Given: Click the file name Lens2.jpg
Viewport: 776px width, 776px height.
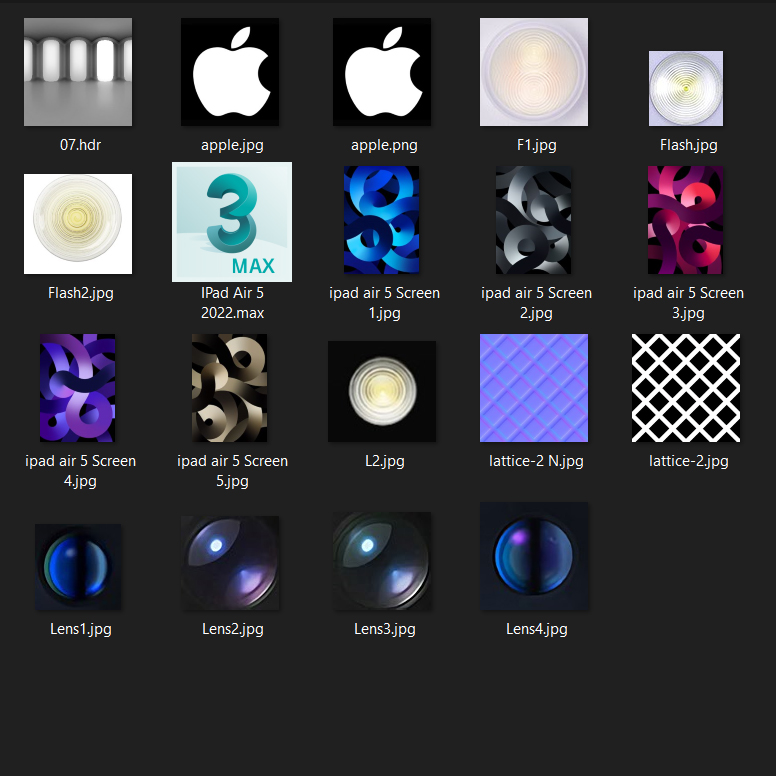Looking at the screenshot, I should pos(232,630).
